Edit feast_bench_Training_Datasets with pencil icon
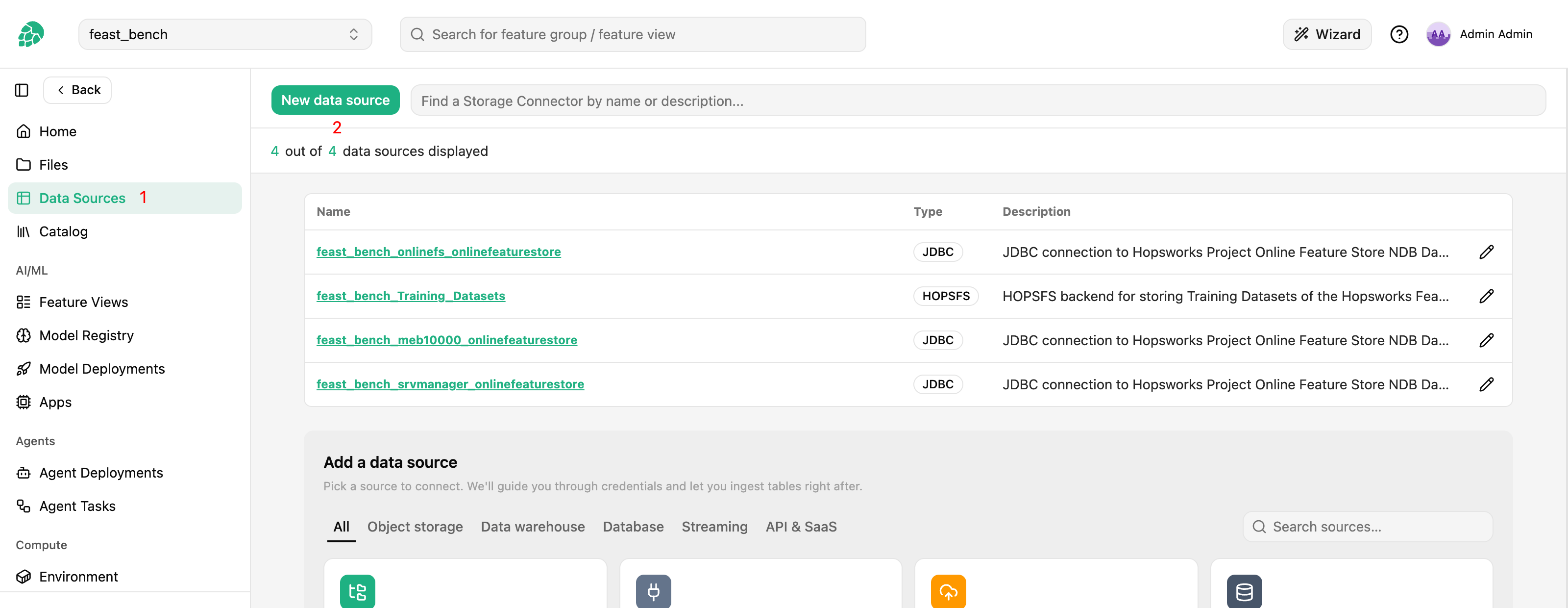This screenshot has width=1568, height=608. [x=1487, y=296]
